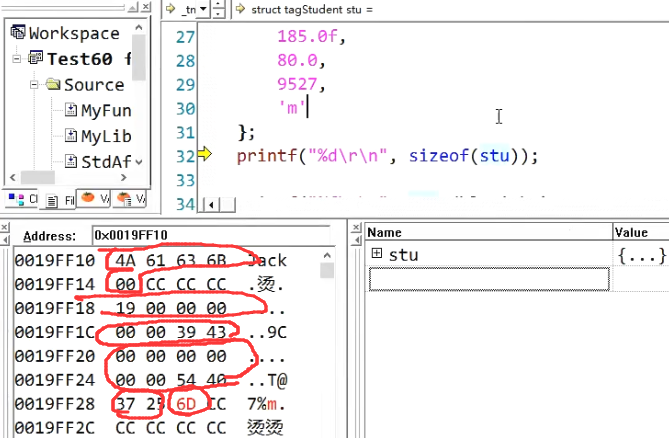Expand the stu variable in watch
Screen dimensions: 669x438
point(377,255)
